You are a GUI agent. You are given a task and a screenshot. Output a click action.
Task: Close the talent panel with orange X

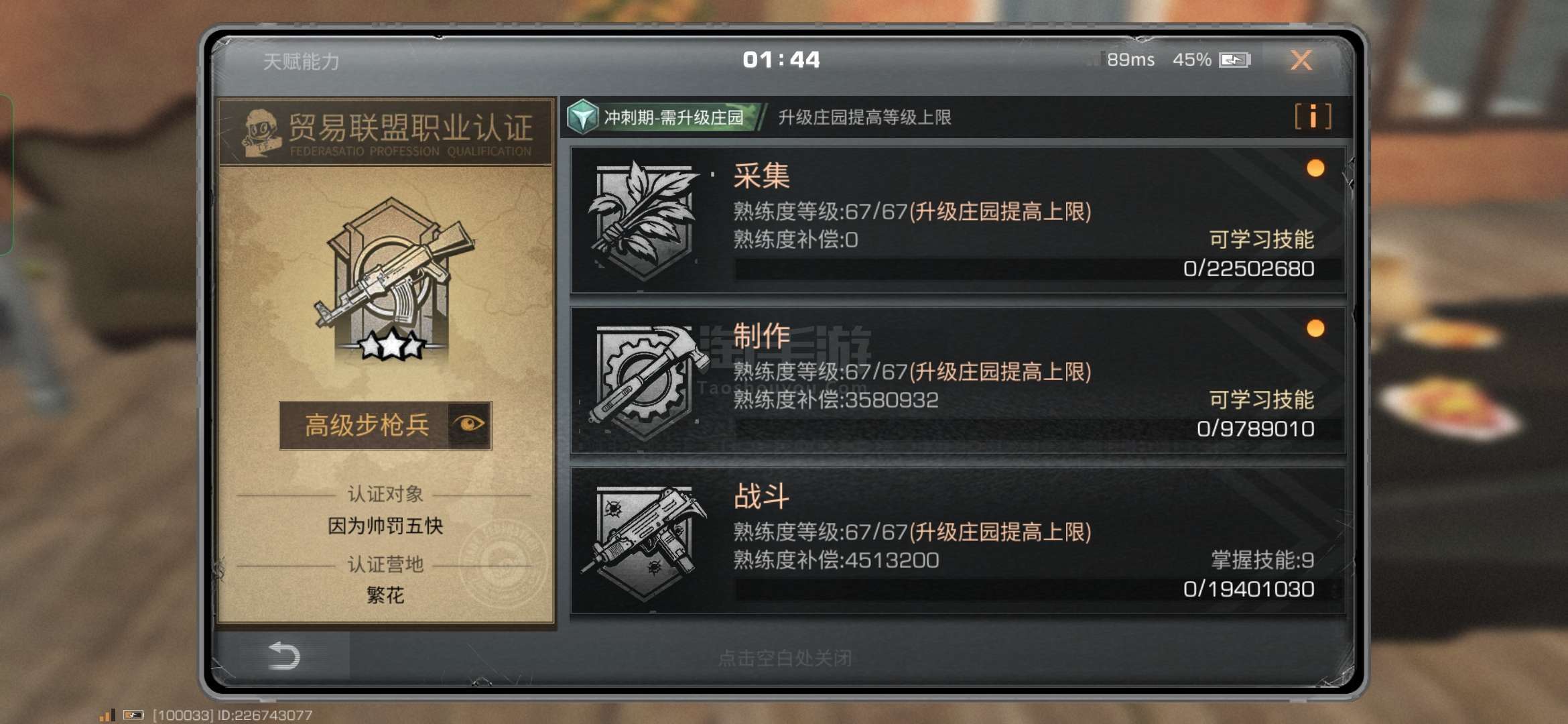tap(1301, 60)
